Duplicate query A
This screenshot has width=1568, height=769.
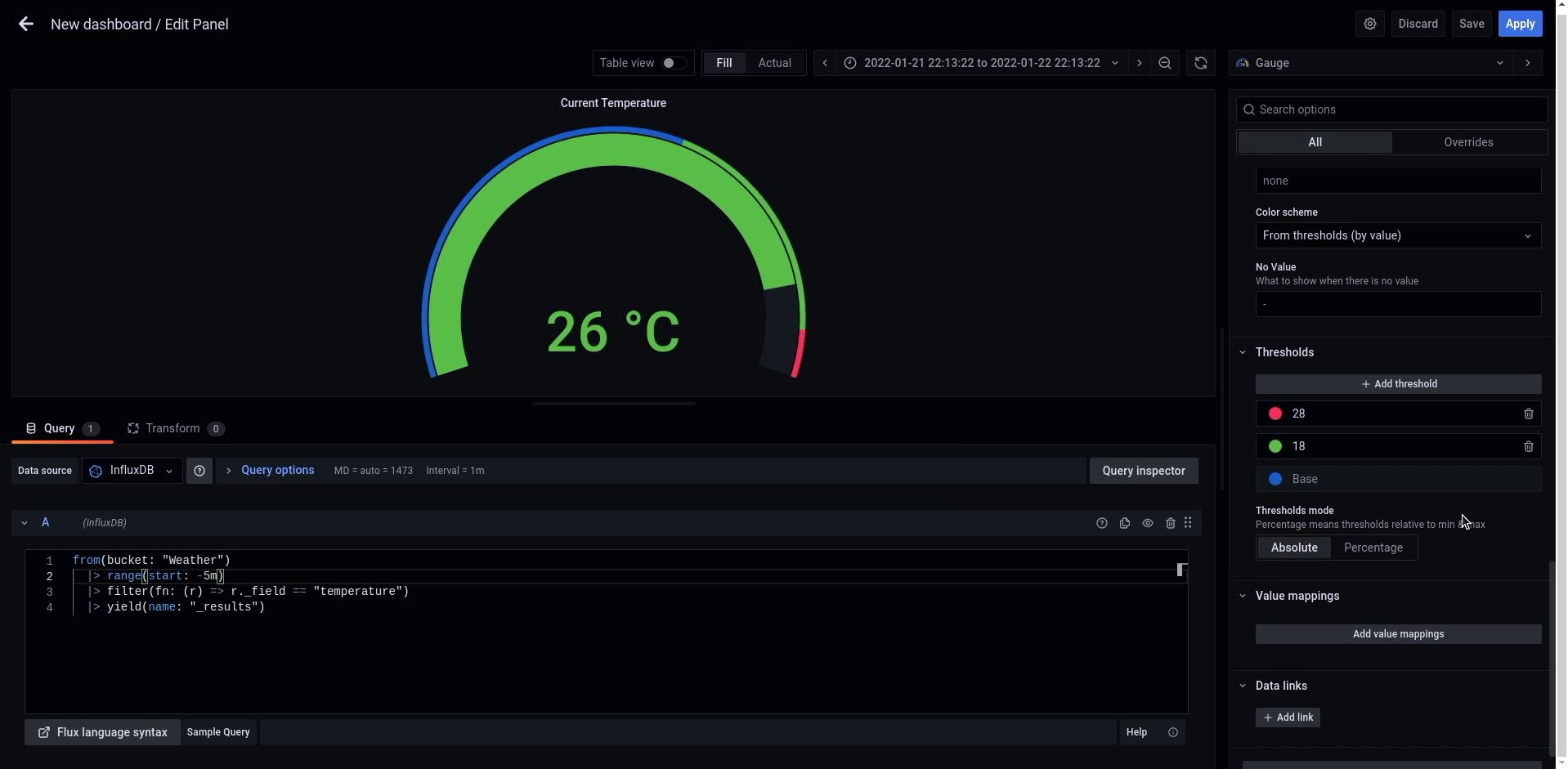coord(1125,523)
